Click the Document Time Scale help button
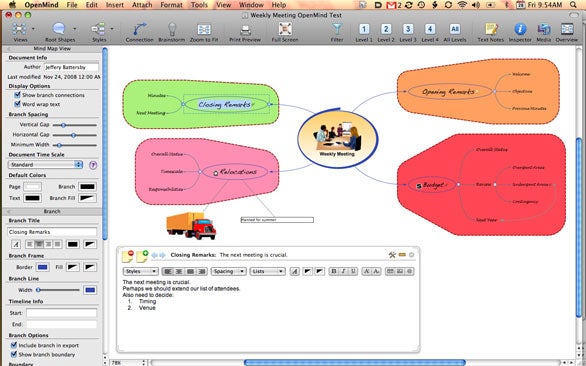586x366 pixels. (93, 165)
